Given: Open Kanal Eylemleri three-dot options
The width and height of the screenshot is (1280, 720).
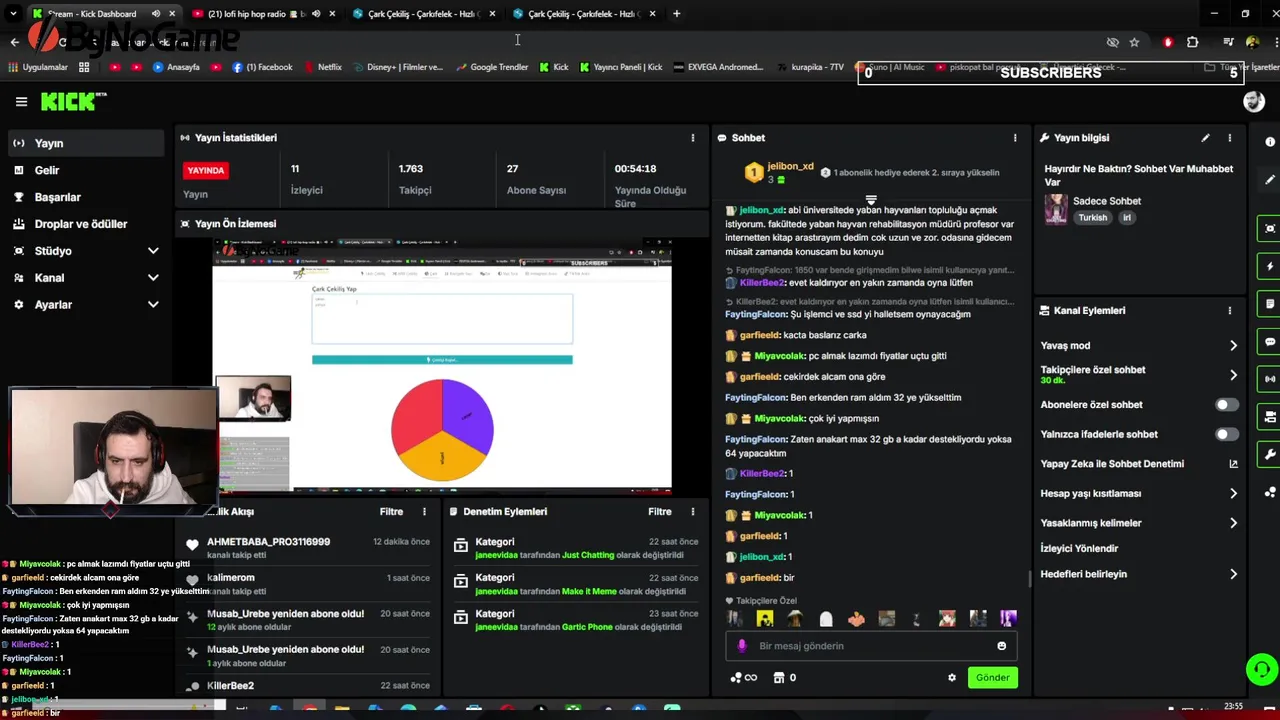Looking at the screenshot, I should coord(1230,311).
